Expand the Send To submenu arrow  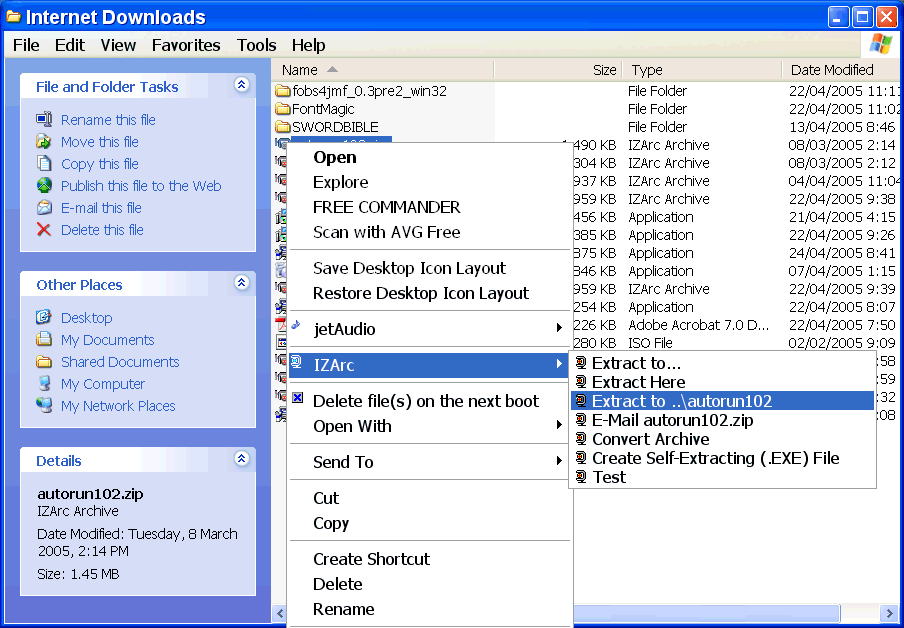pyautogui.click(x=559, y=461)
